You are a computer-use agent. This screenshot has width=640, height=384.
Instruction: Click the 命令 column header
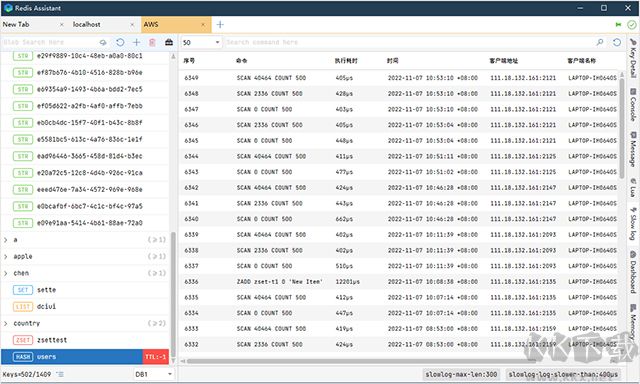coord(242,61)
